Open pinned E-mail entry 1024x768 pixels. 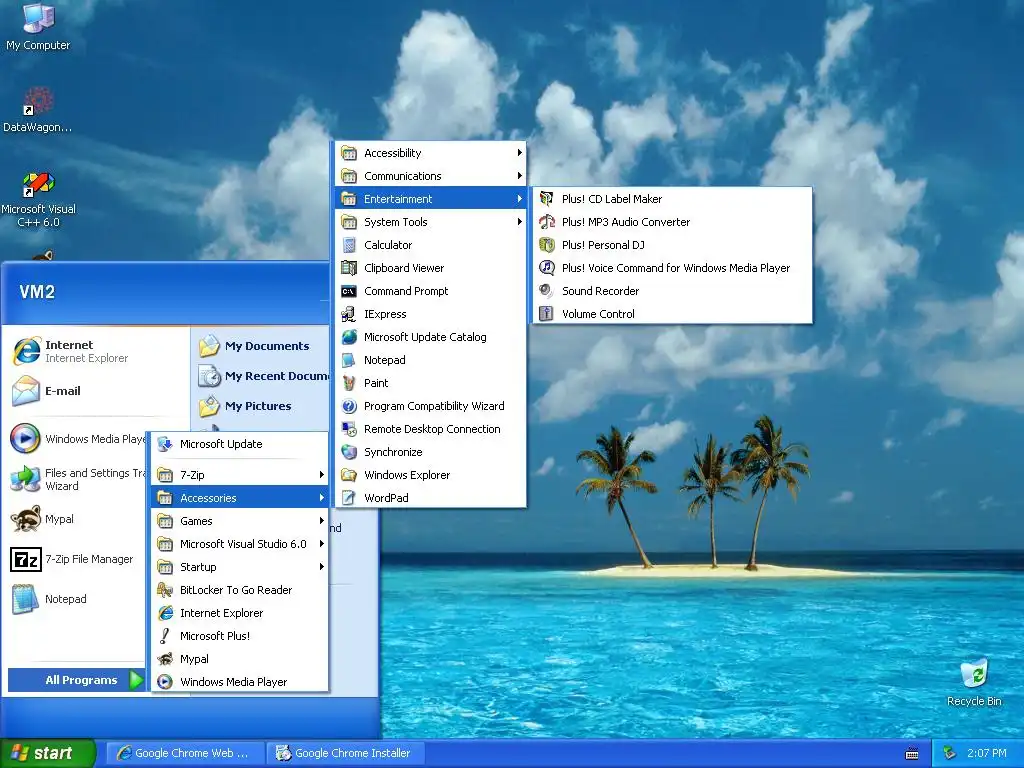coord(97,391)
